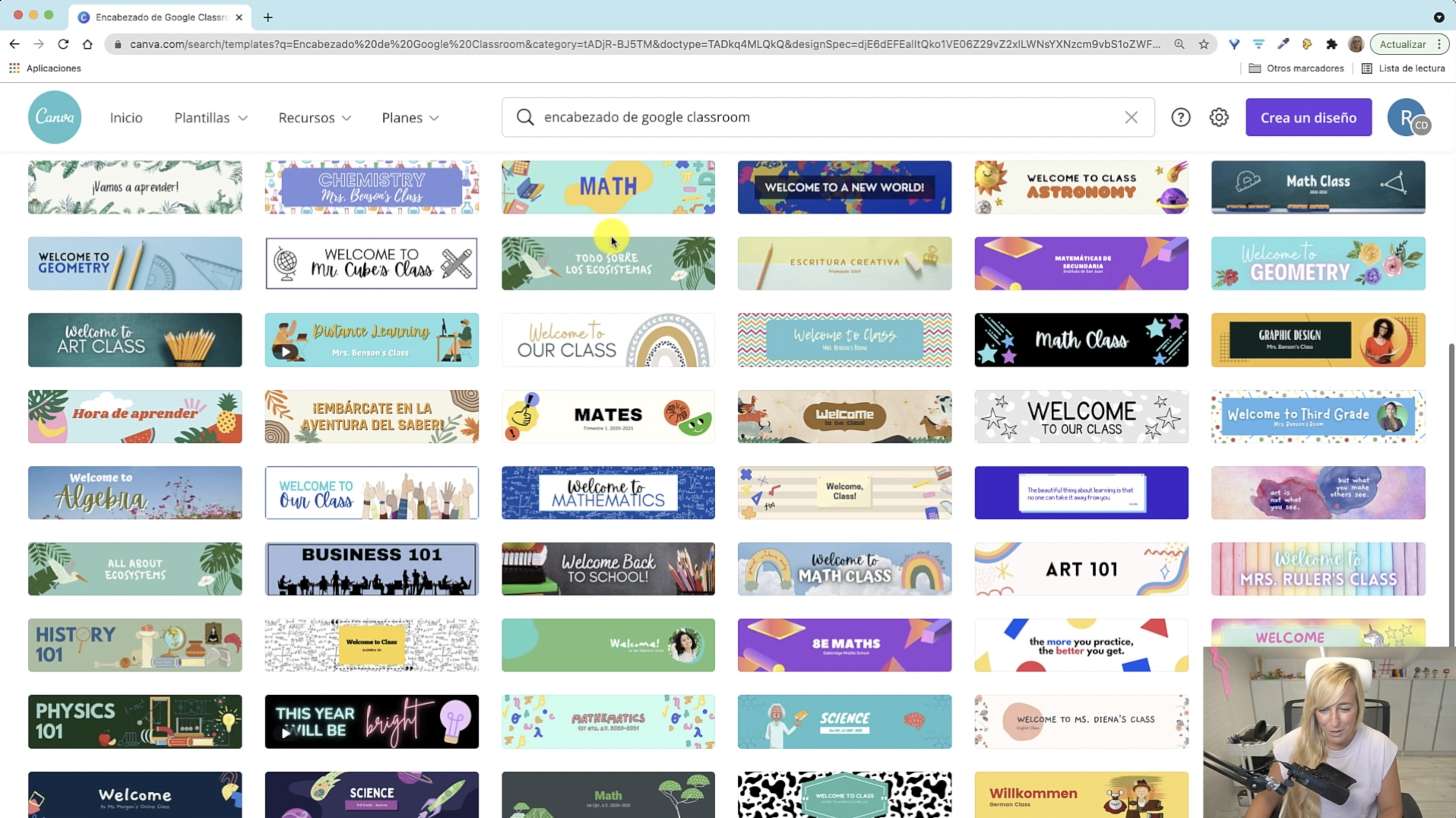
Task: Reload the page with the refresh icon
Action: click(63, 44)
